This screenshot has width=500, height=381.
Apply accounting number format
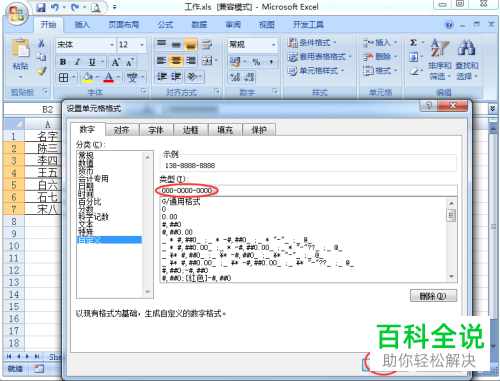pos(235,62)
